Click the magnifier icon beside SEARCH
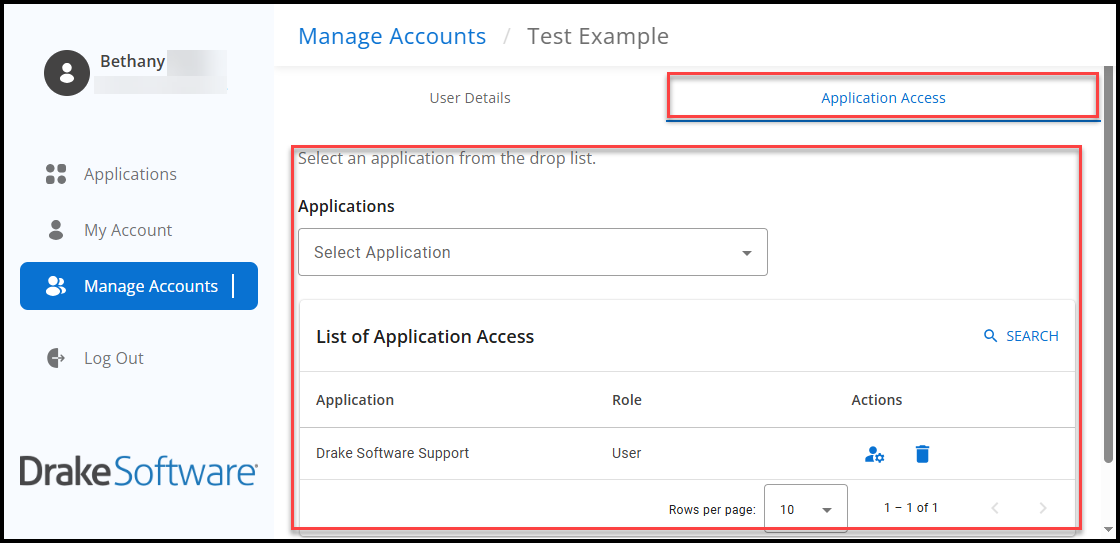 point(990,336)
